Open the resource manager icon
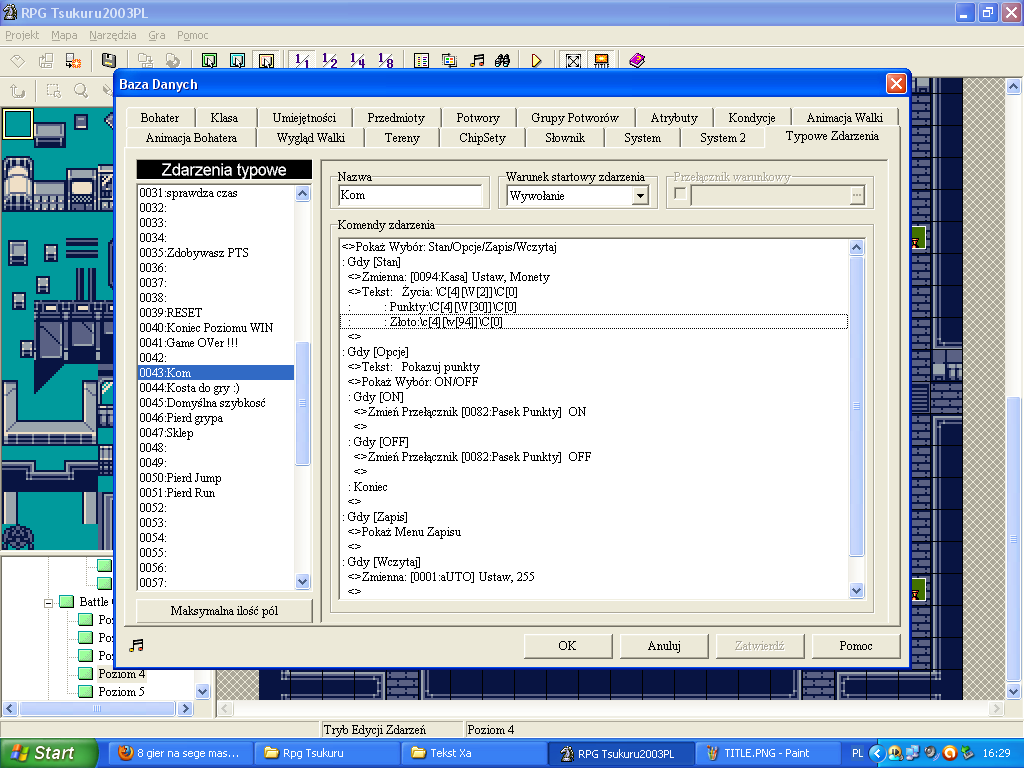 [x=449, y=61]
